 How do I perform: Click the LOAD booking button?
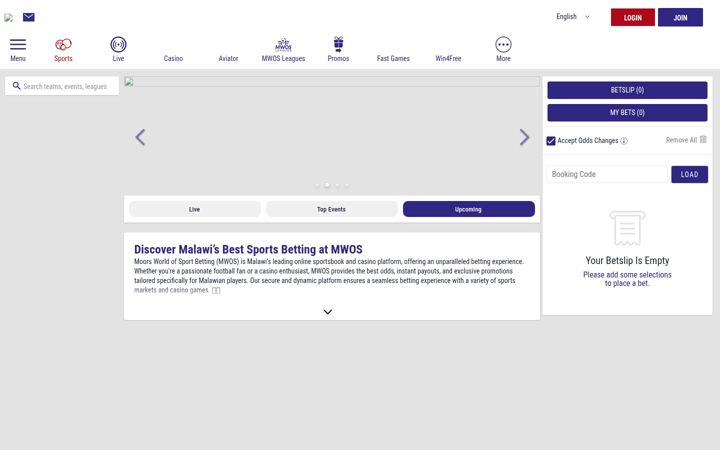(689, 174)
